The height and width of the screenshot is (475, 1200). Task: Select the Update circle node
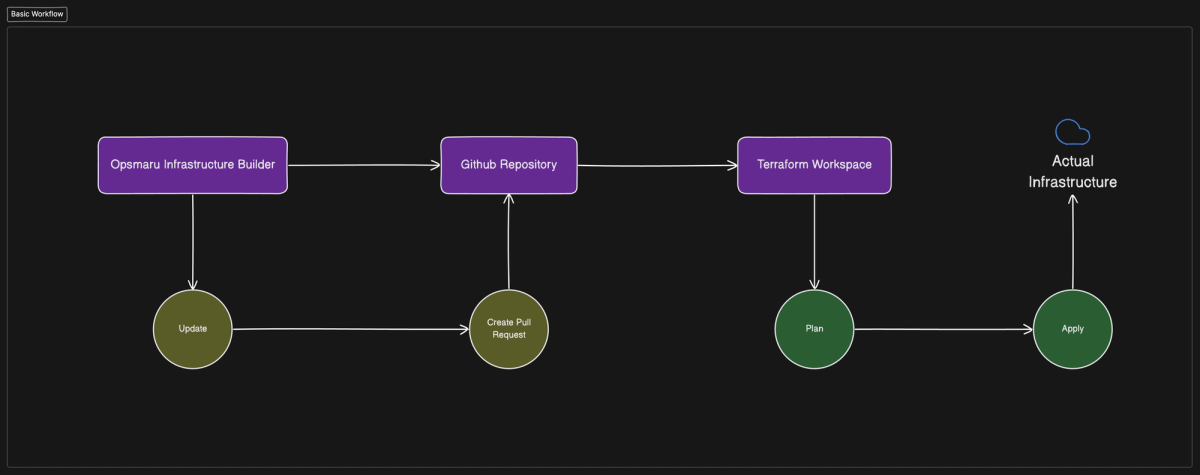pos(193,329)
